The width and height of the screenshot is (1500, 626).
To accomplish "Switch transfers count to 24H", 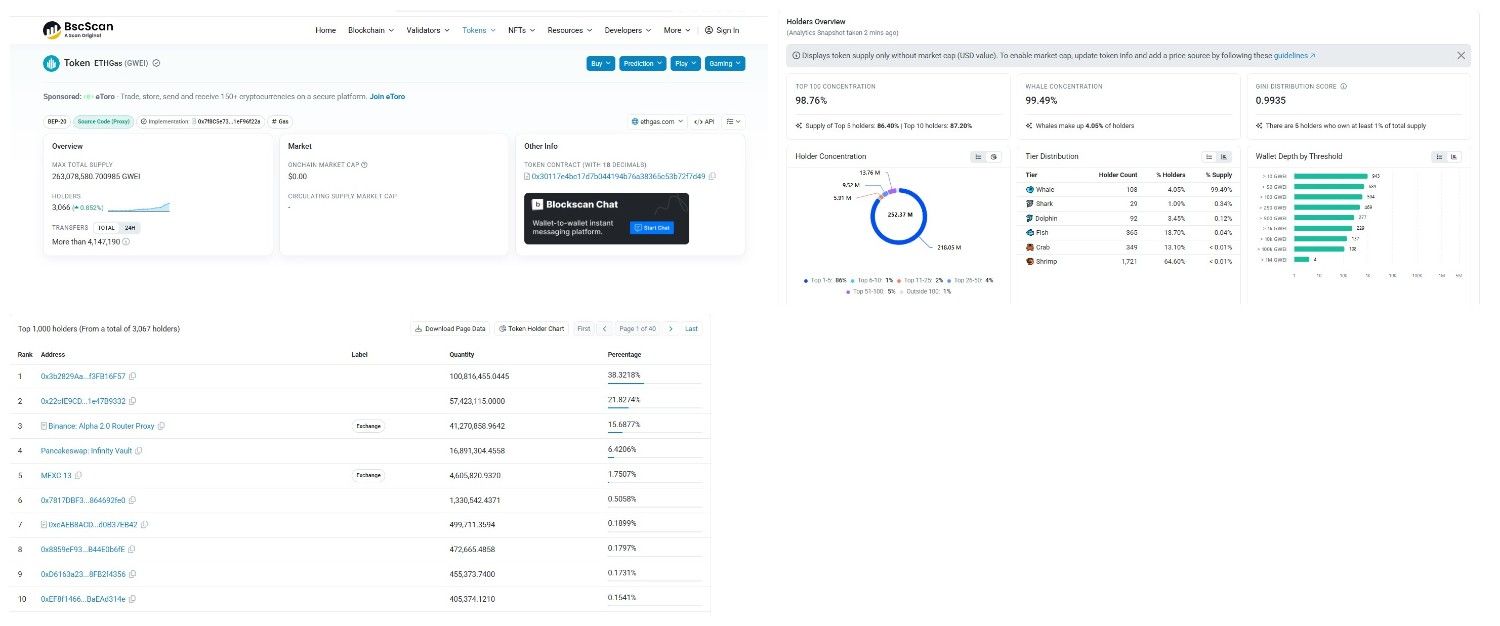I will click(x=131, y=228).
